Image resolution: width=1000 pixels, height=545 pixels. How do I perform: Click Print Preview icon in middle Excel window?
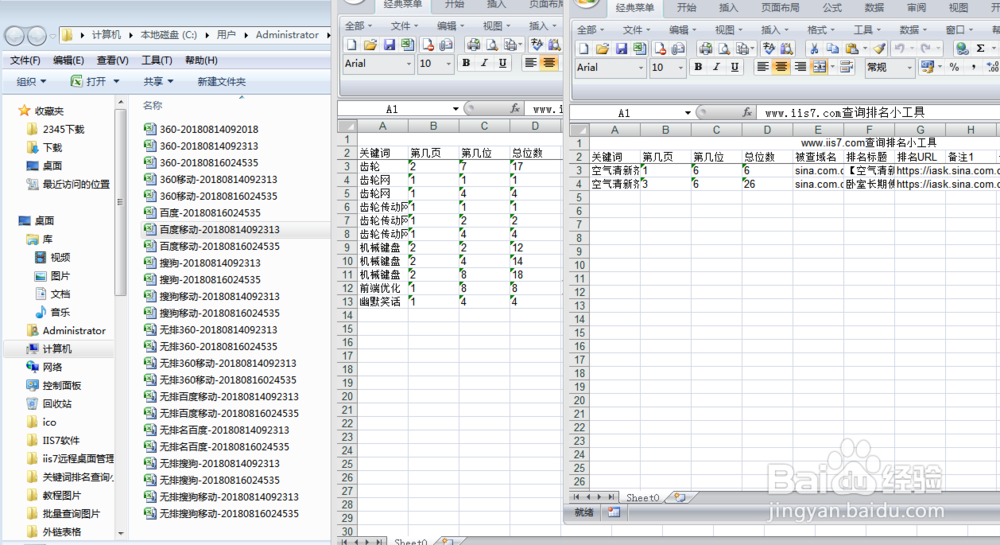492,45
